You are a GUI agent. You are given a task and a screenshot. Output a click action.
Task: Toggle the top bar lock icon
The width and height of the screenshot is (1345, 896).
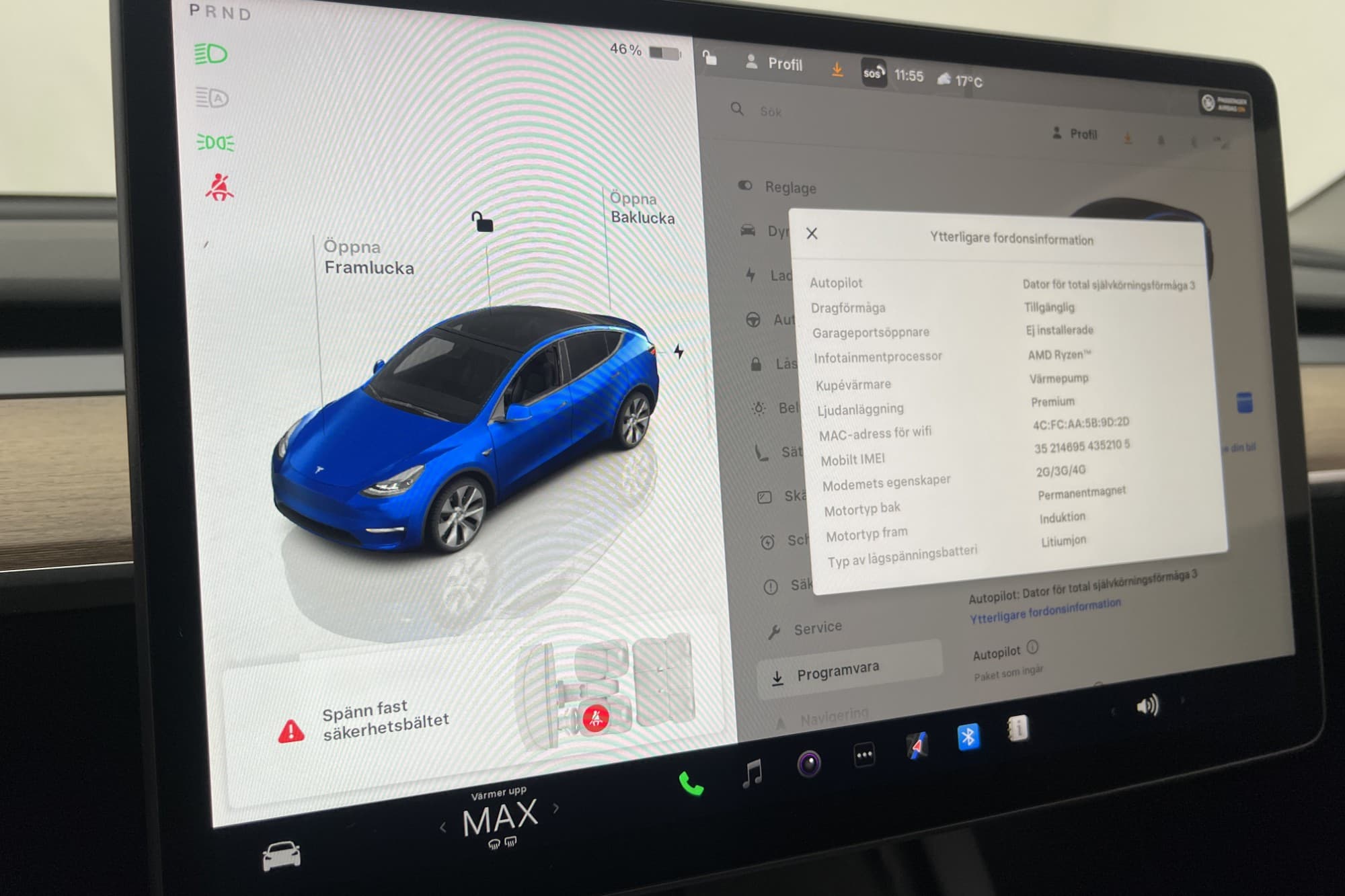tap(709, 58)
